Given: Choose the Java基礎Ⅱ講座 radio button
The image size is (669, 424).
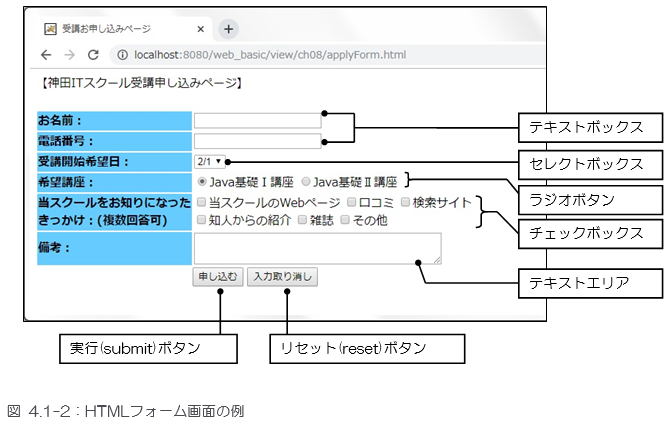Looking at the screenshot, I should point(306,182).
